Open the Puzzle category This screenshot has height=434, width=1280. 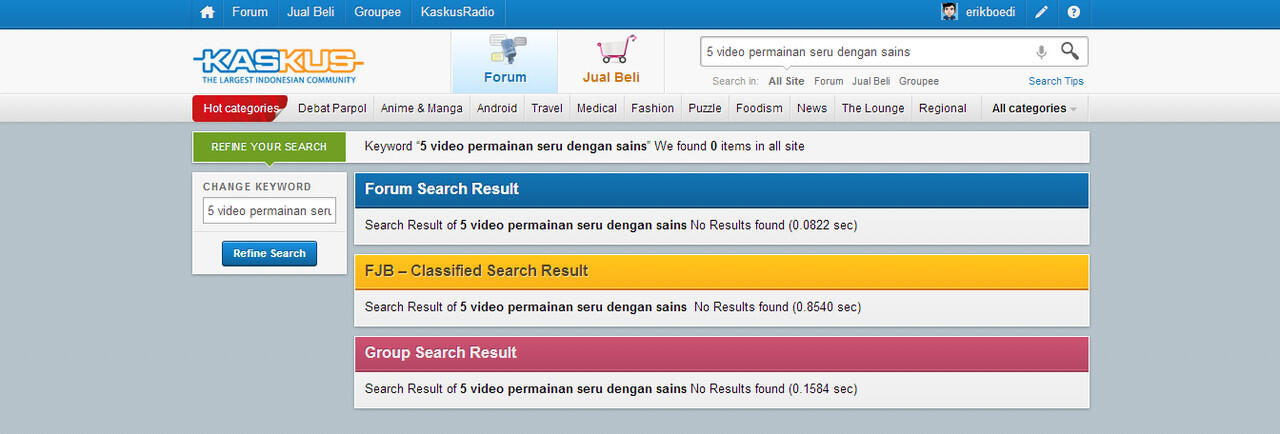point(705,108)
